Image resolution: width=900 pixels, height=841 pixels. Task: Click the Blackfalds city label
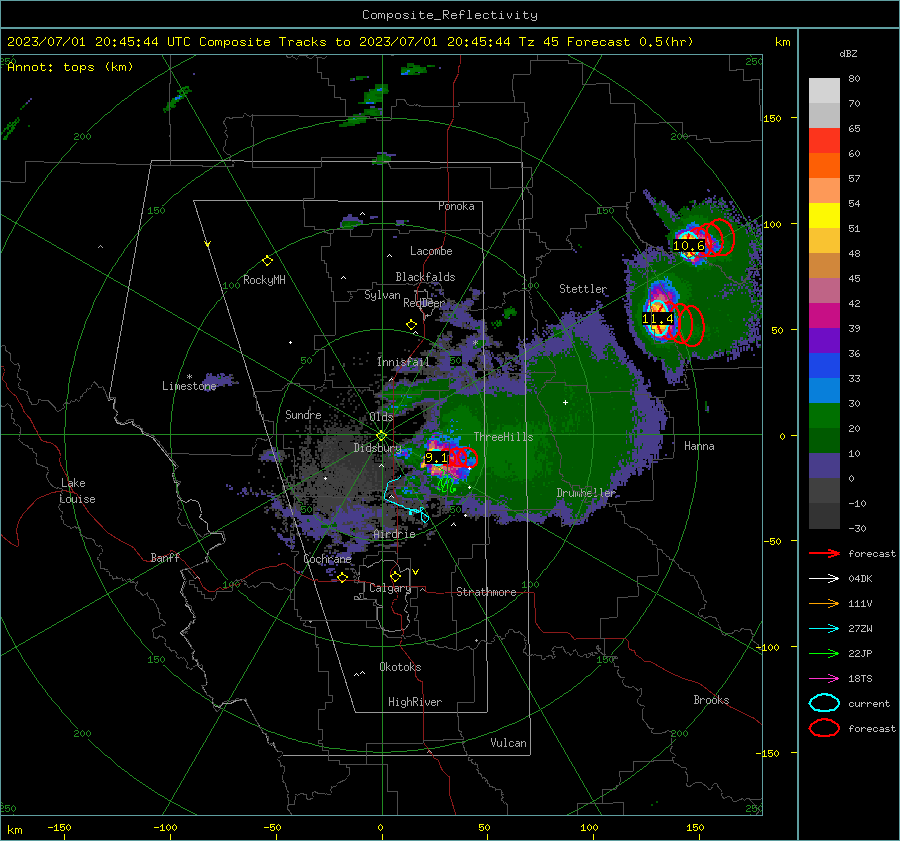click(425, 277)
